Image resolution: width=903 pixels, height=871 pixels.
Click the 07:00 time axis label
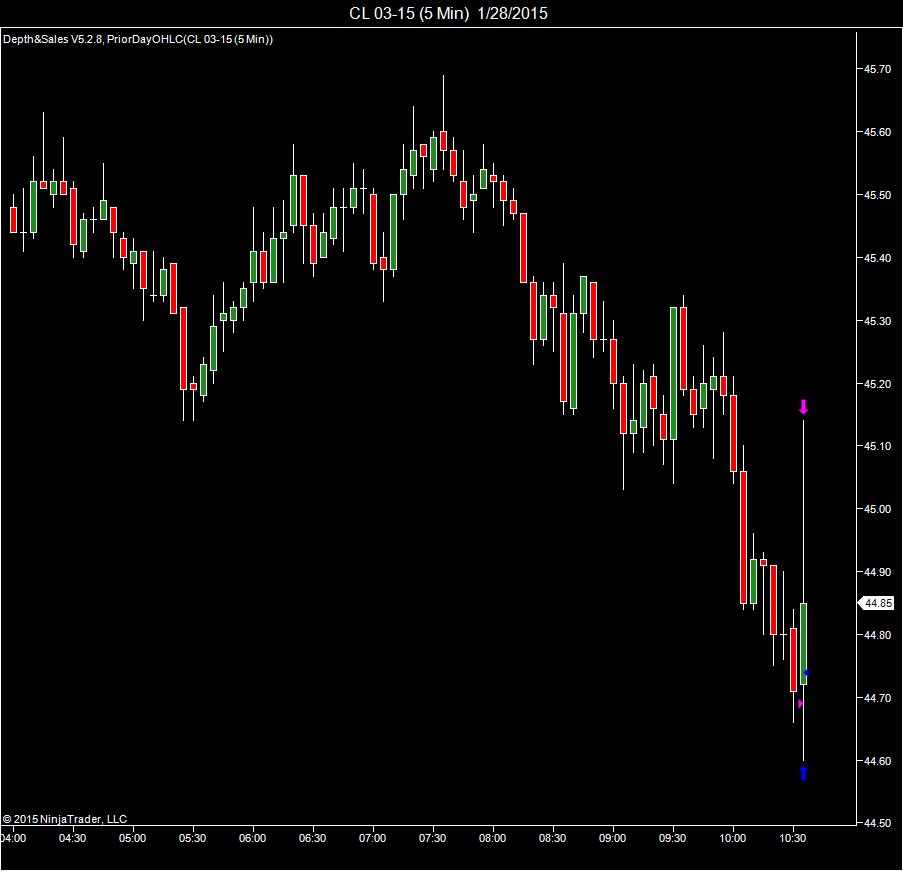click(372, 838)
